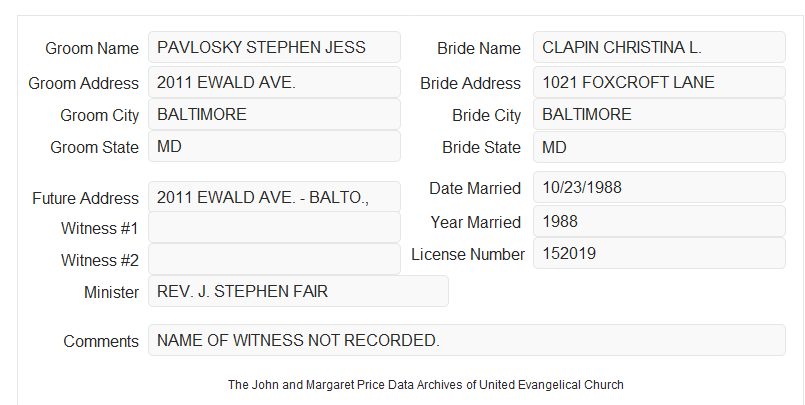805x405 pixels.
Task: Focus the Bride Name field
Action: [659, 47]
